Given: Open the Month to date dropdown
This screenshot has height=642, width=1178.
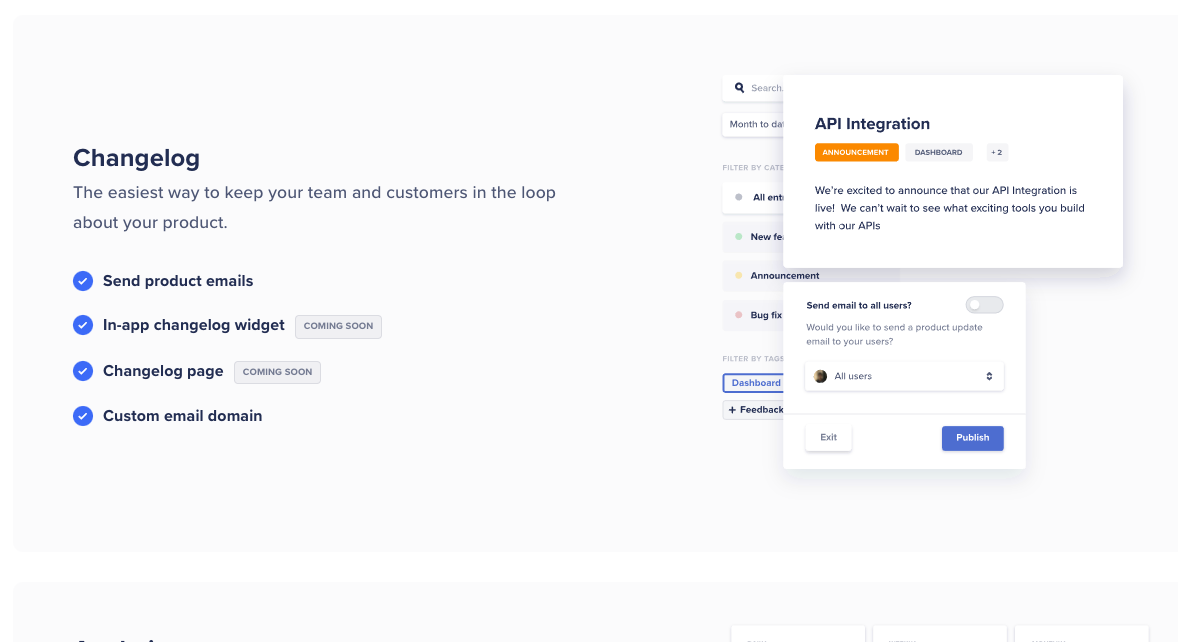Looking at the screenshot, I should [753, 125].
